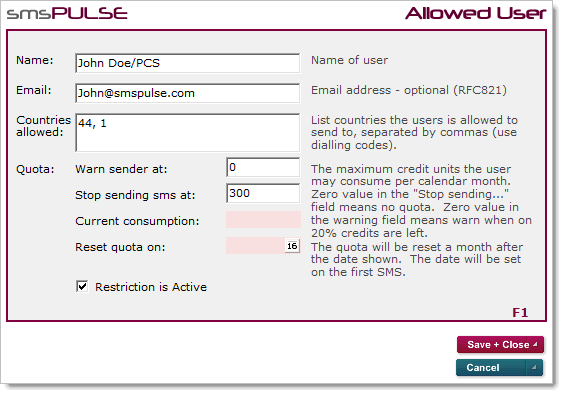Click the Allowed User title heading
Screen dimensions: 562x393
pyautogui.click(x=476, y=13)
